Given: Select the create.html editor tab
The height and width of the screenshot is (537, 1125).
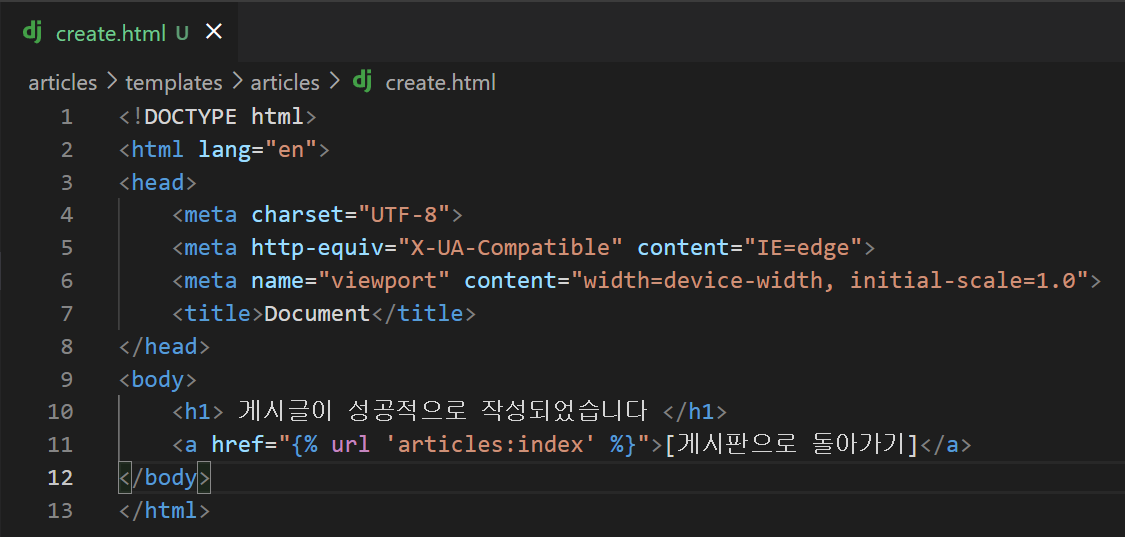Looking at the screenshot, I should [x=118, y=32].
